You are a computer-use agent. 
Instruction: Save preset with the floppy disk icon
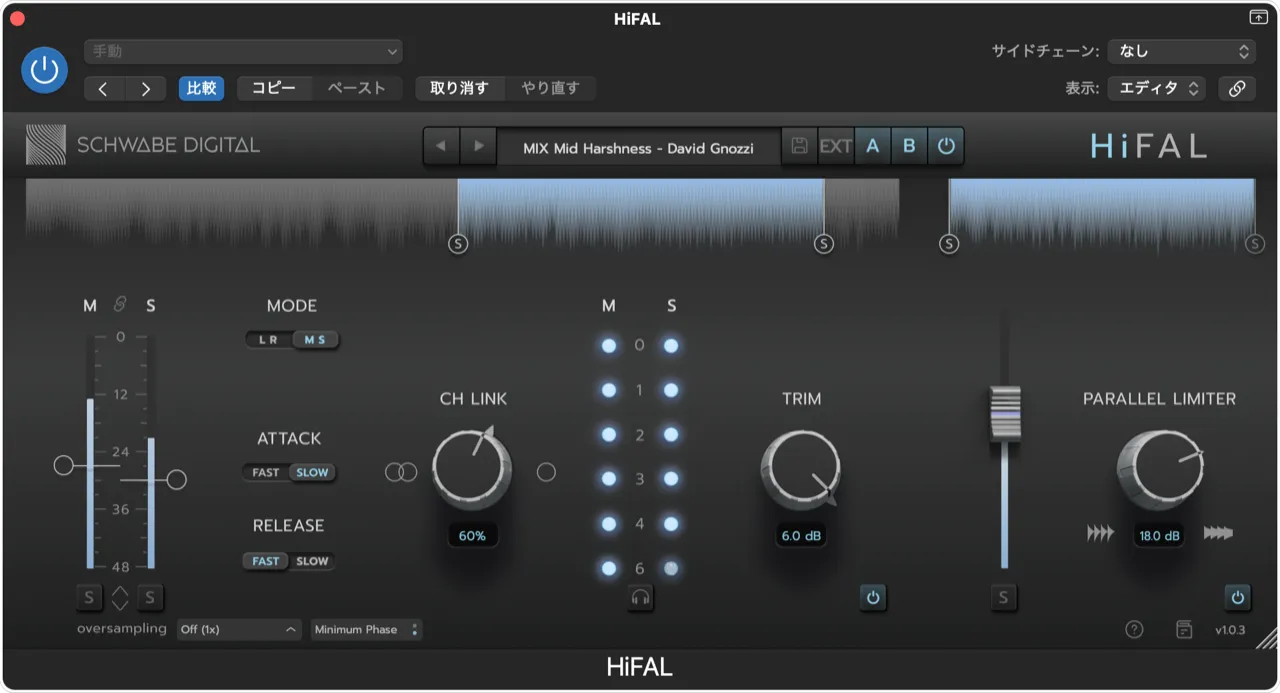tap(799, 146)
